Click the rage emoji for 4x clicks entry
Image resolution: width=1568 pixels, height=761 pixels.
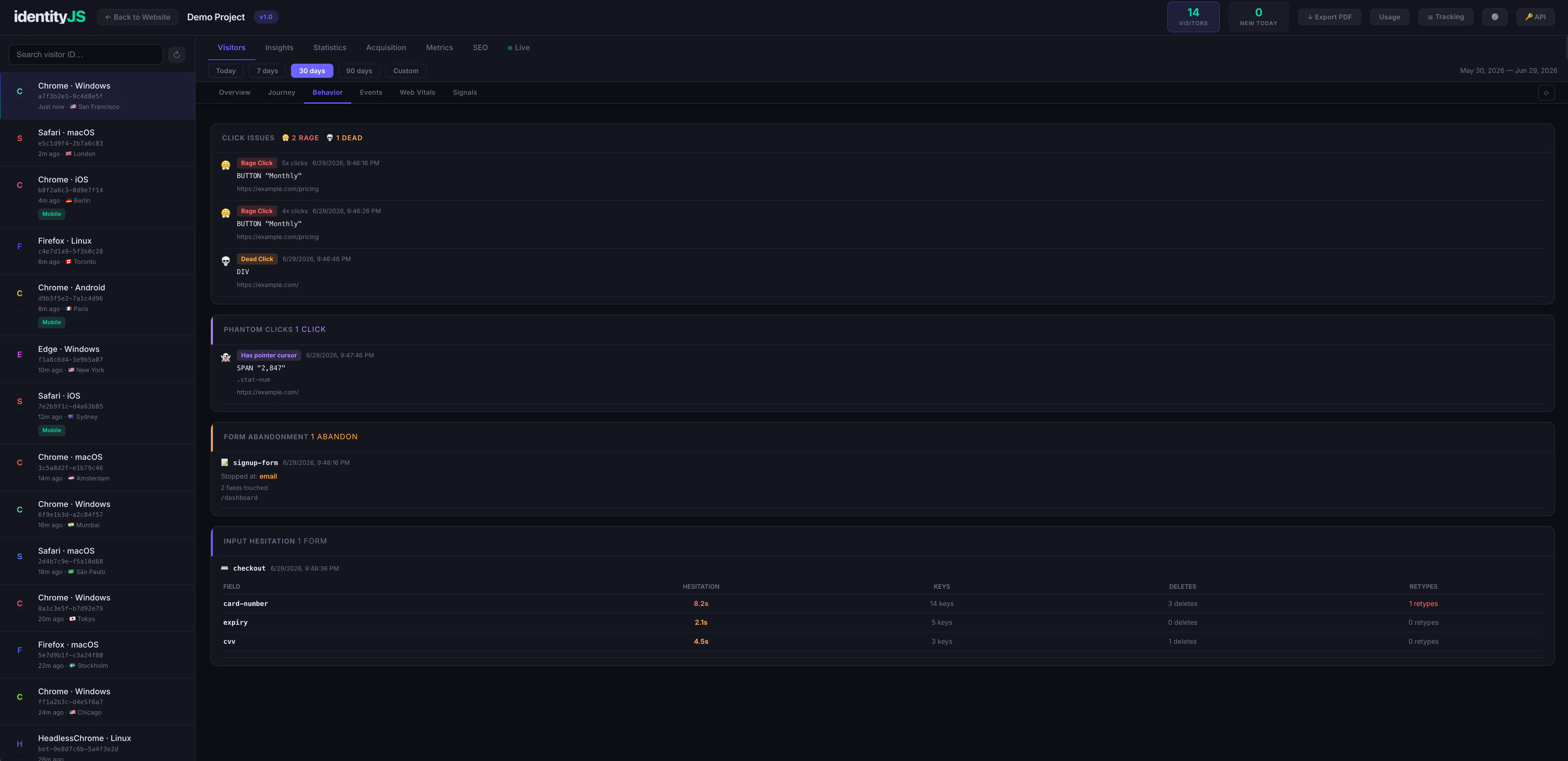(226, 214)
